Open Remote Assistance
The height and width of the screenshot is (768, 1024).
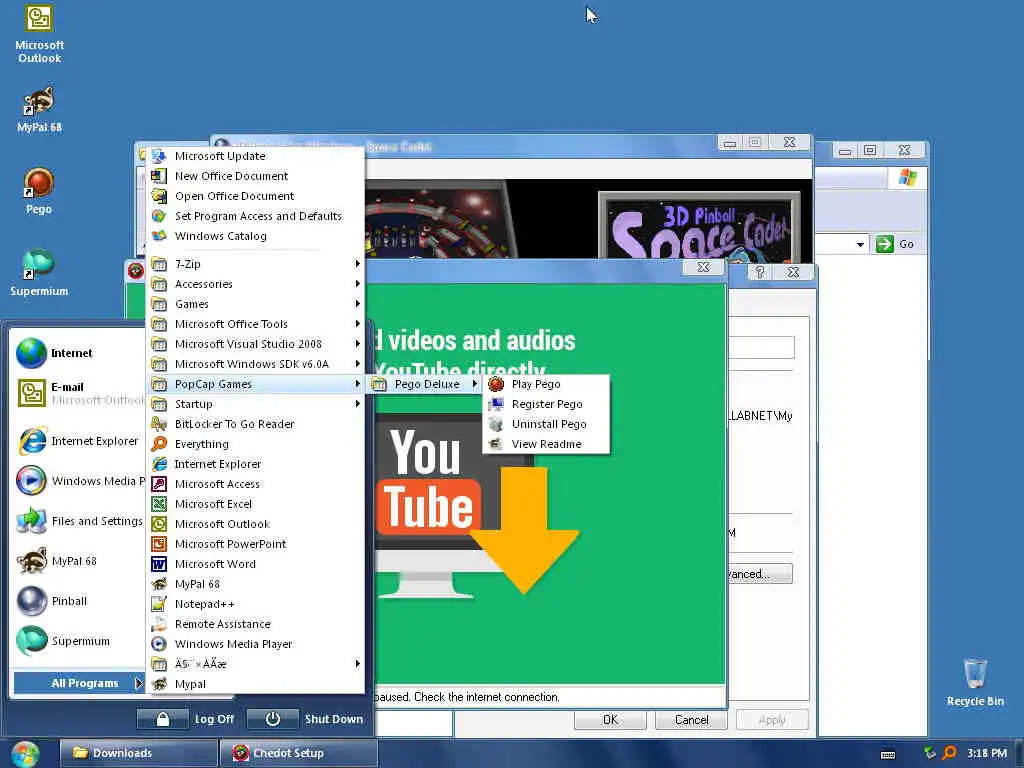point(255,624)
